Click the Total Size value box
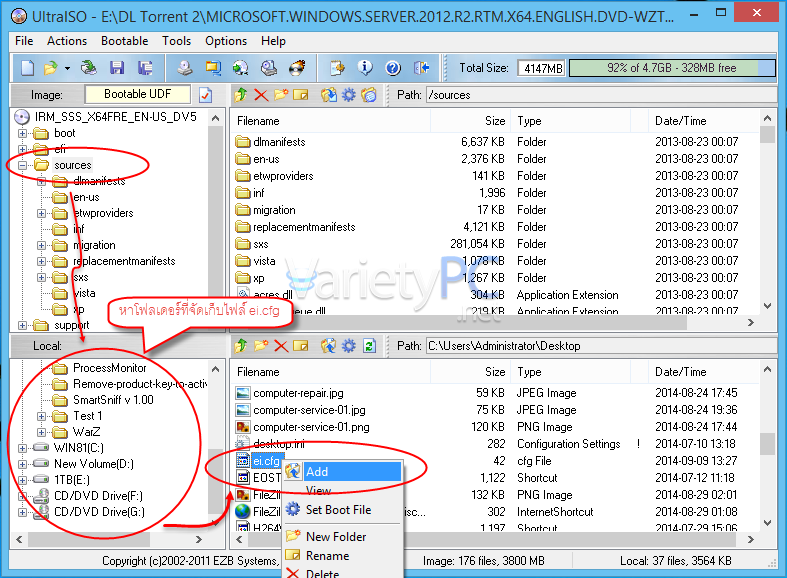 point(542,68)
